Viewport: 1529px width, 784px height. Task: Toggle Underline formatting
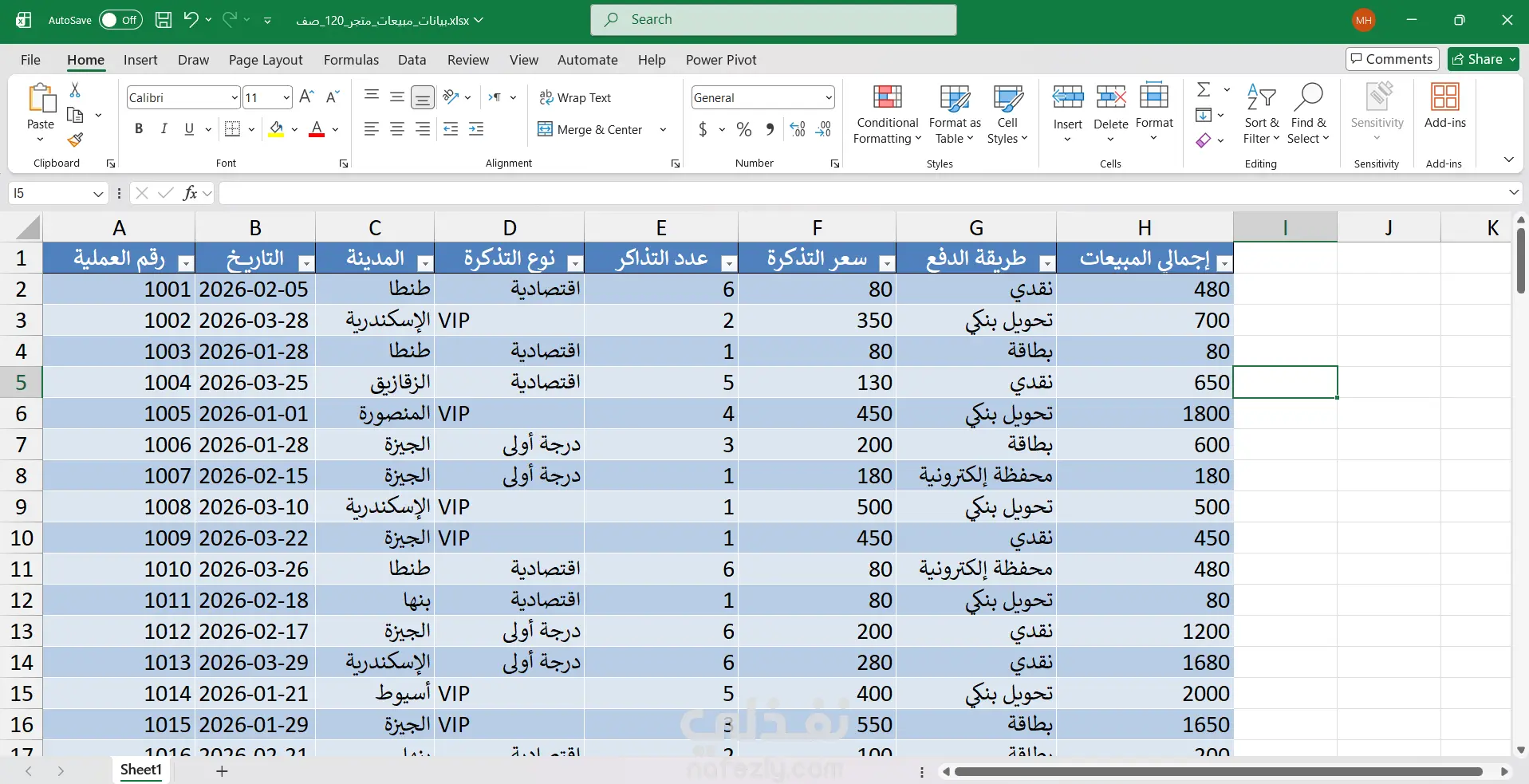[x=189, y=128]
